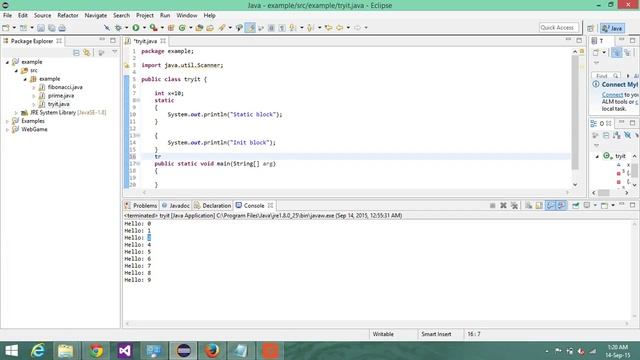640x360 pixels.
Task: Click the New Java Class icon
Action: 182,28
